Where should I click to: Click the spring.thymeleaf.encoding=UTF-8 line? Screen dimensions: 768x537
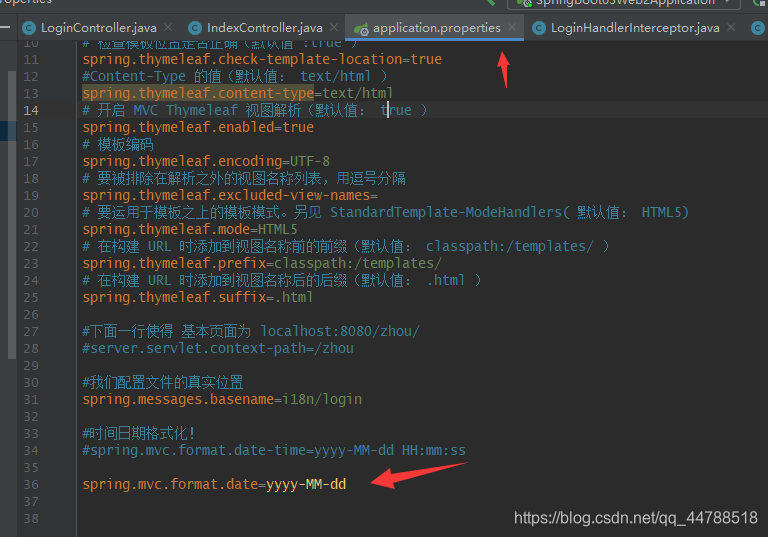pyautogui.click(x=206, y=161)
